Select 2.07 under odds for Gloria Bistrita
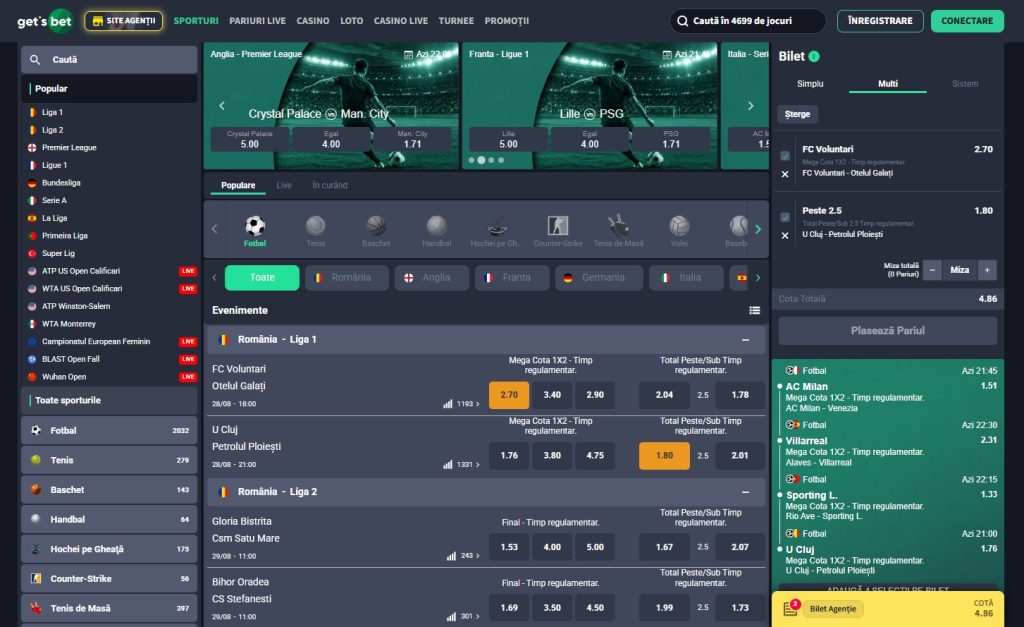This screenshot has width=1024, height=627. [740, 547]
